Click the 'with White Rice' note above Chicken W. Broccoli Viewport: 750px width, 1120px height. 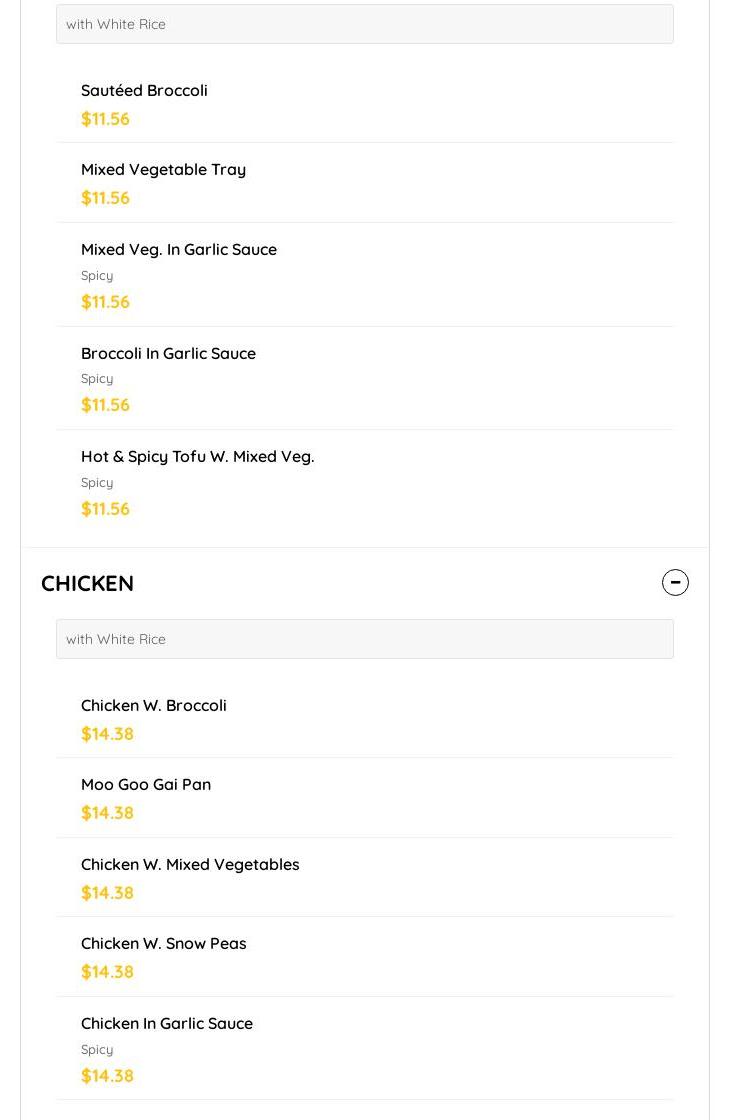point(116,639)
